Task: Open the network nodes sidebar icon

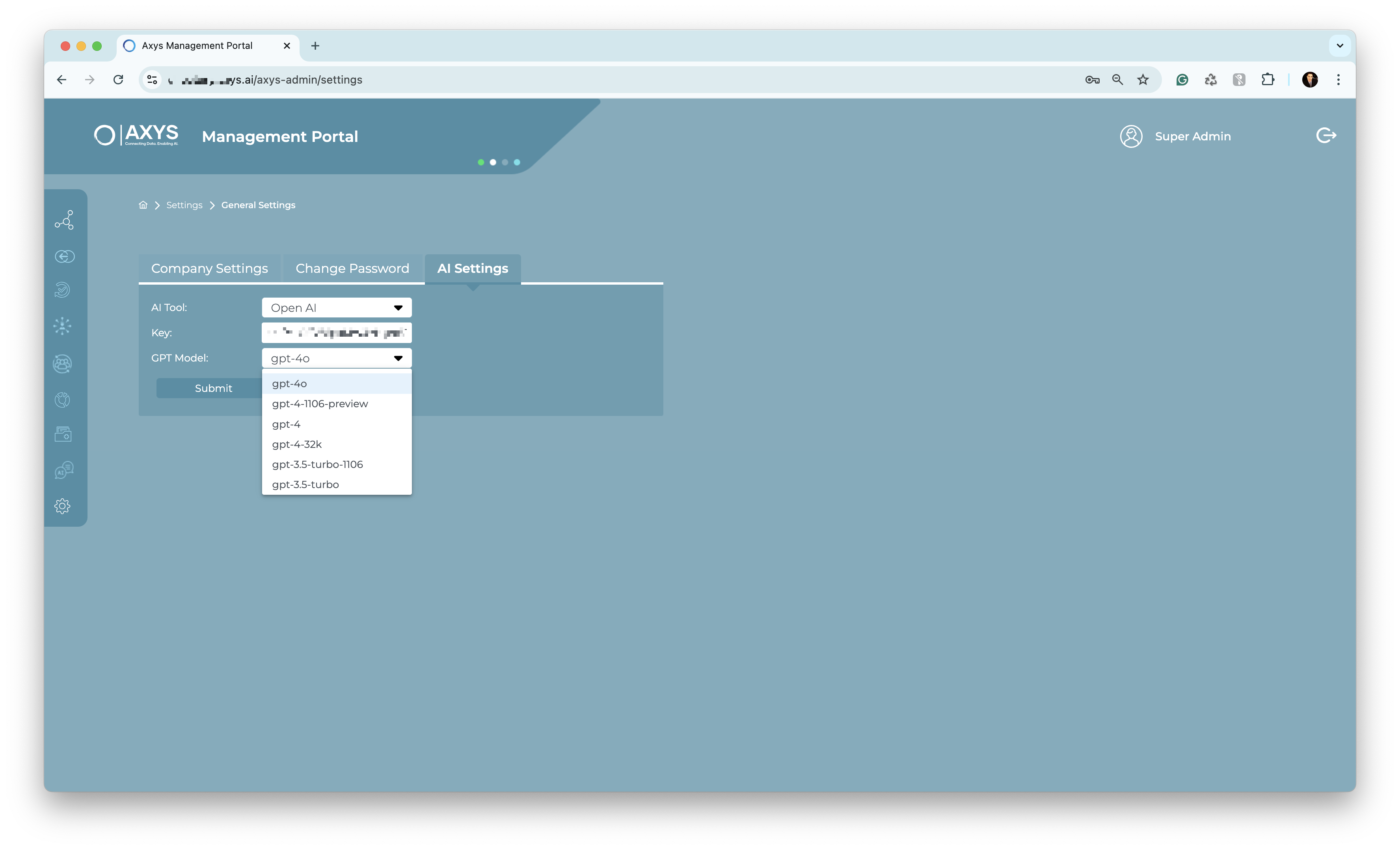Action: point(63,220)
